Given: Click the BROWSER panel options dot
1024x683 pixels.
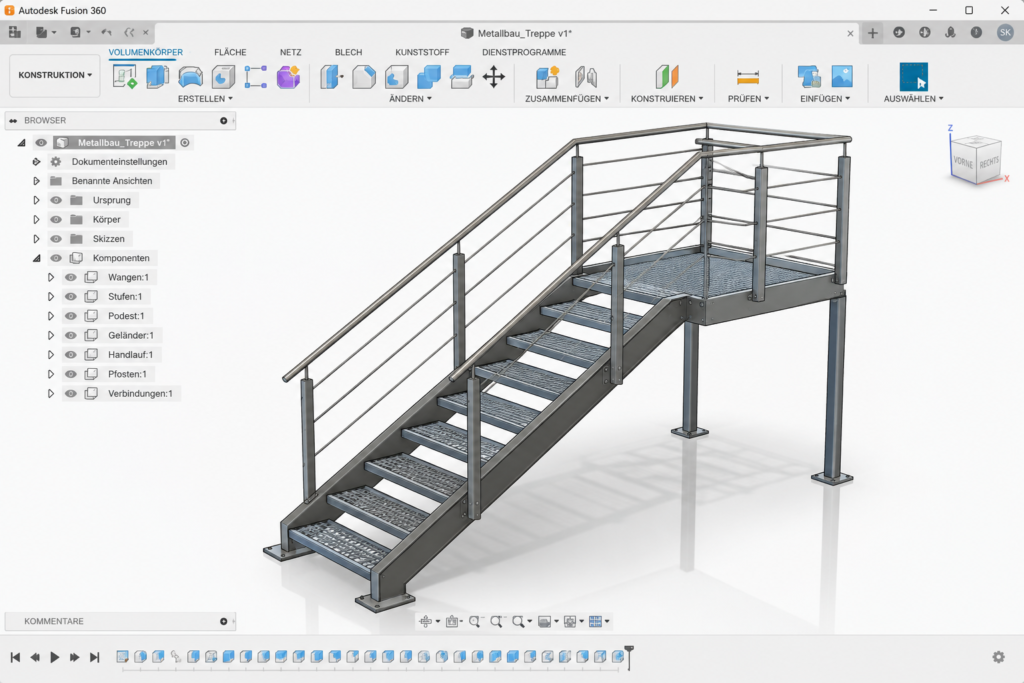Looking at the screenshot, I should (224, 121).
